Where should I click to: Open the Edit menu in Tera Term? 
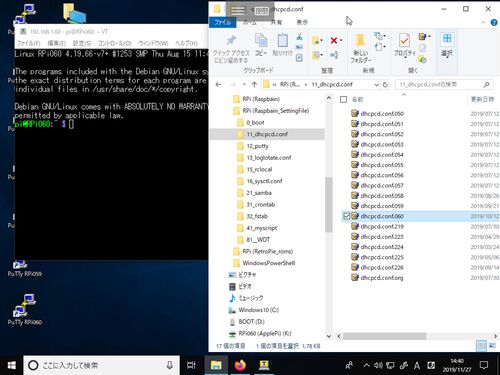pos(56,43)
